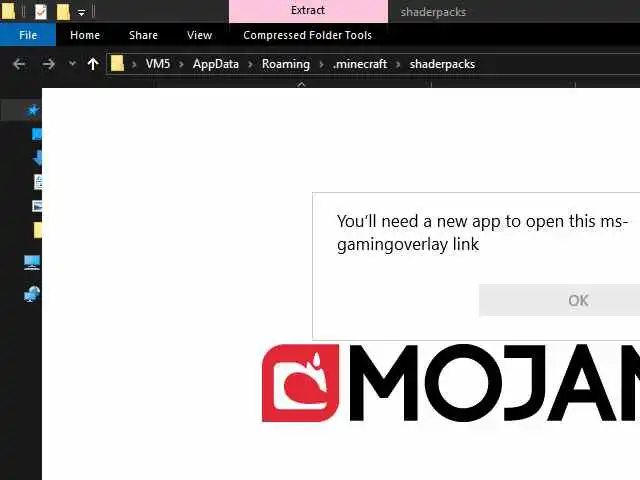Viewport: 640px width, 480px height.
Task: Click the shaderpacks breadcrumb segment
Action: tap(442, 64)
